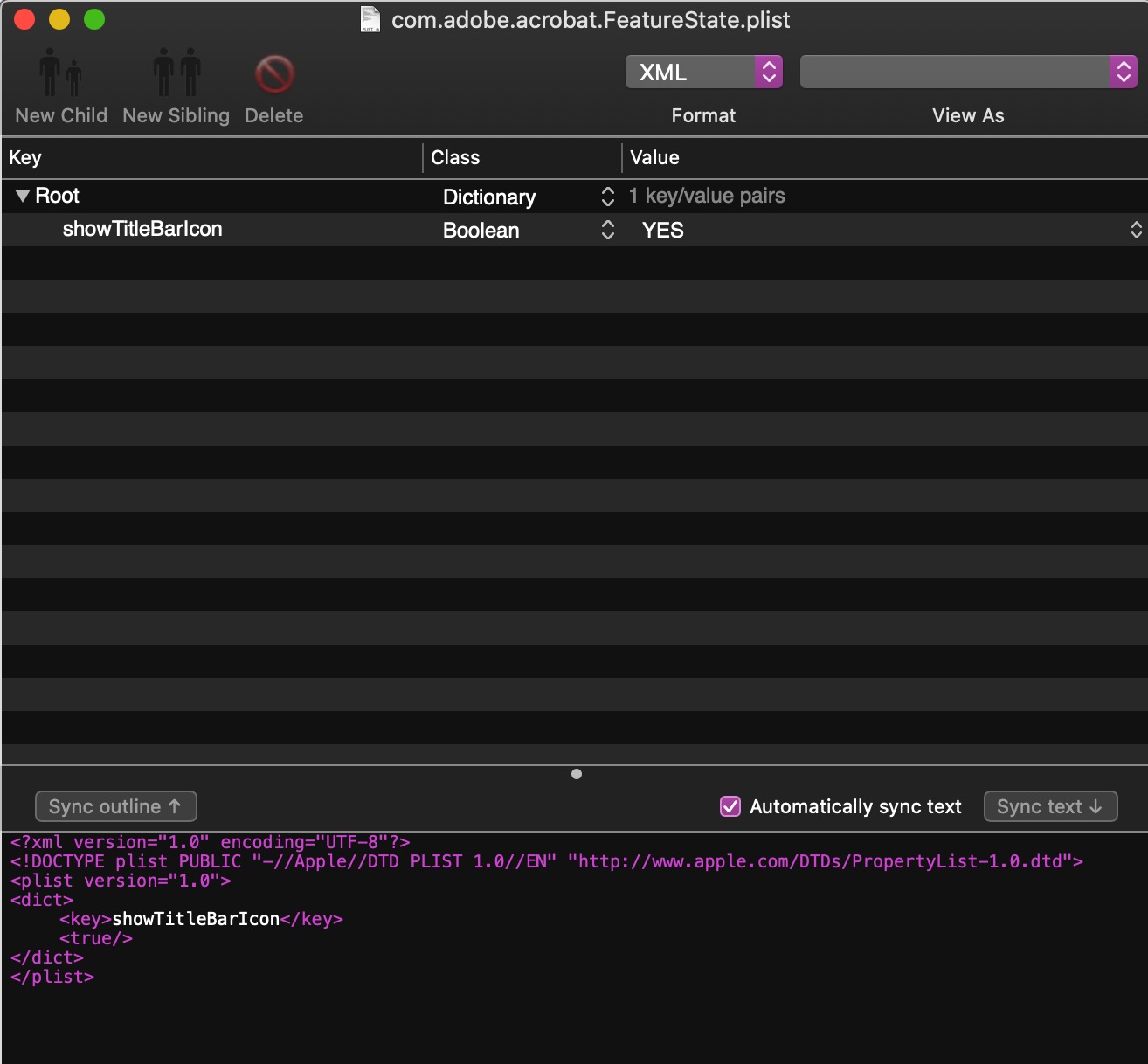Toggle the Automatically sync text checkbox
The height and width of the screenshot is (1064, 1148).
point(730,806)
